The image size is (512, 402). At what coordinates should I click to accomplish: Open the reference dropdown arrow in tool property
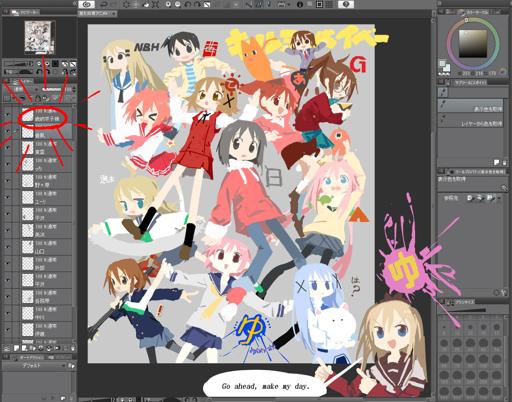coord(499,198)
